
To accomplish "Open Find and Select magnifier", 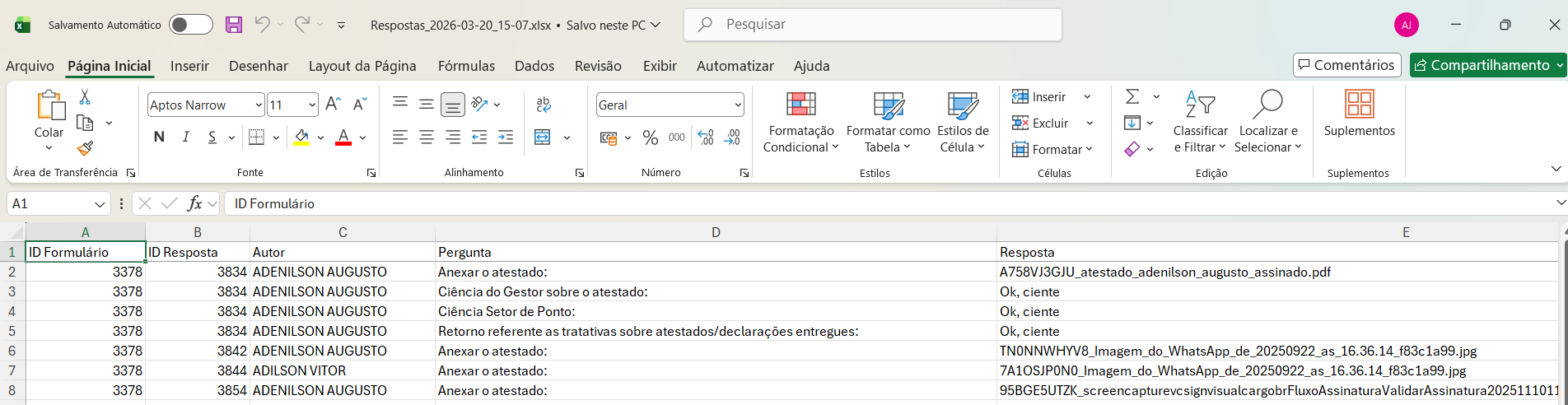I will click(x=1267, y=105).
